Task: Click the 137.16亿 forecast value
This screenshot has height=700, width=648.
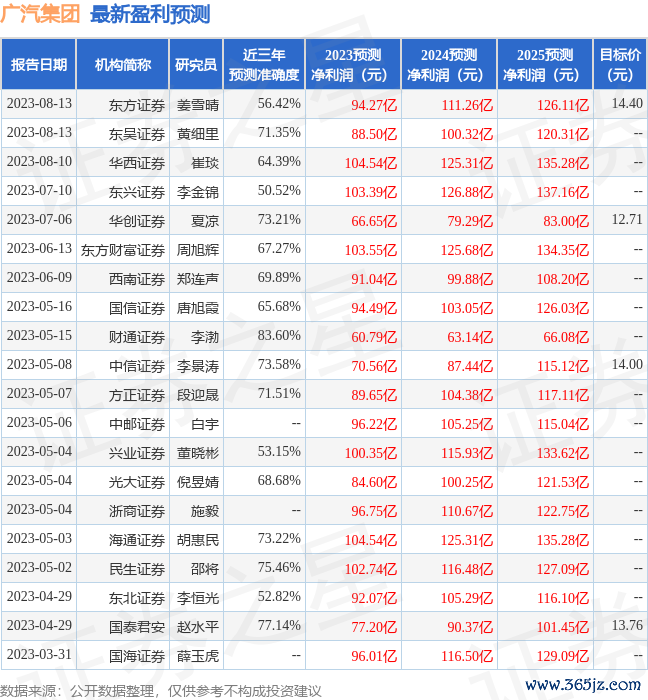Action: point(563,192)
